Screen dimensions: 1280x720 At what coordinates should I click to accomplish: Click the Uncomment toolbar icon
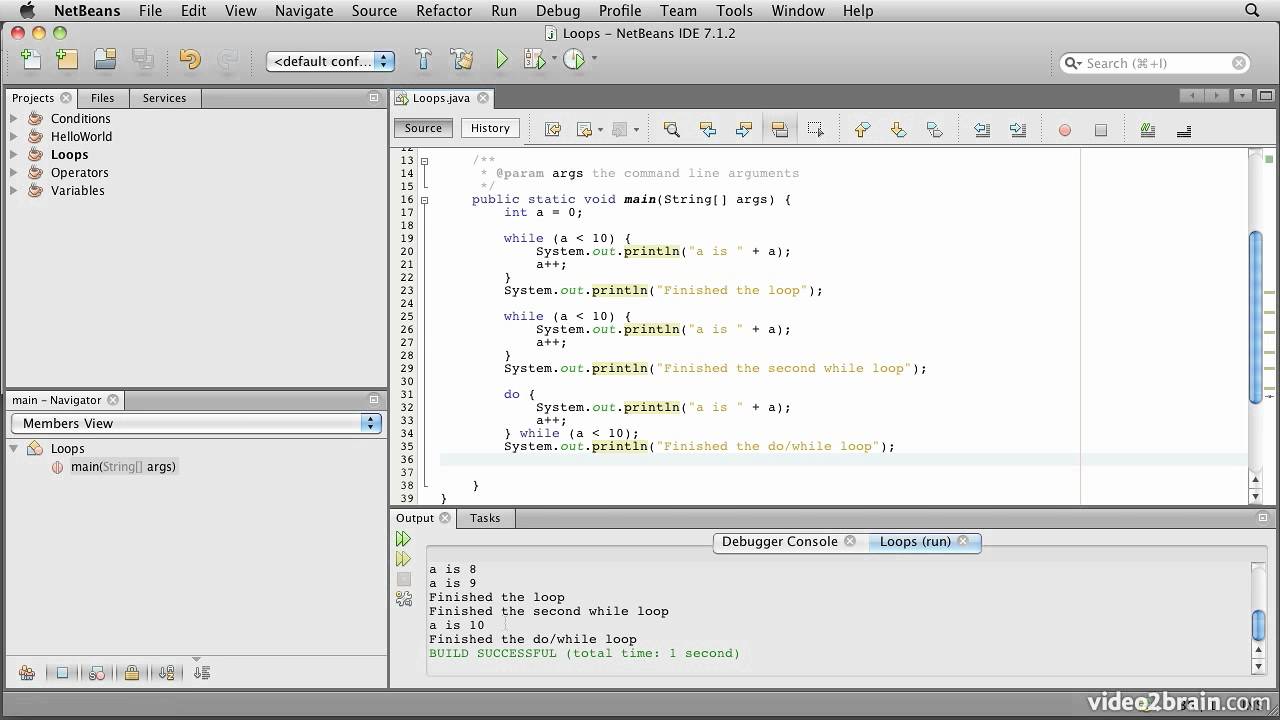(x=1183, y=129)
